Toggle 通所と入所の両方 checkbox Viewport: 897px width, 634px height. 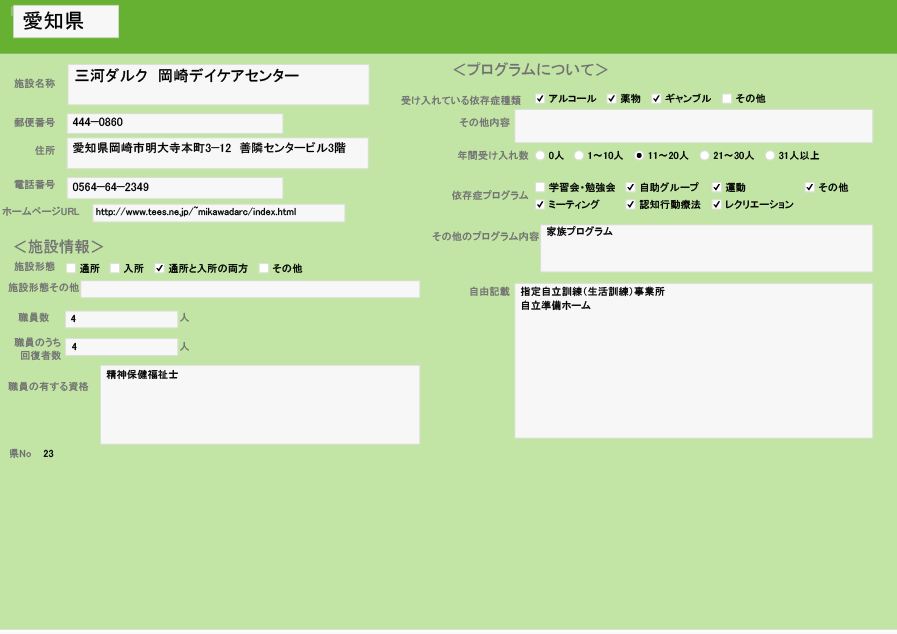point(160,269)
